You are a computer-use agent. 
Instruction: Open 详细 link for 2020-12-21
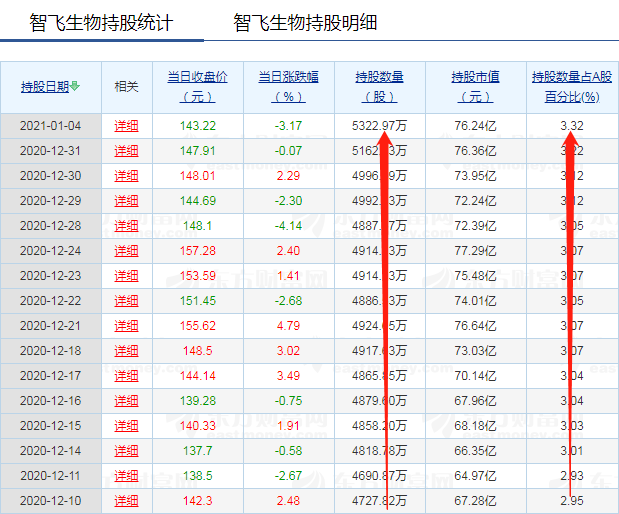[126, 326]
